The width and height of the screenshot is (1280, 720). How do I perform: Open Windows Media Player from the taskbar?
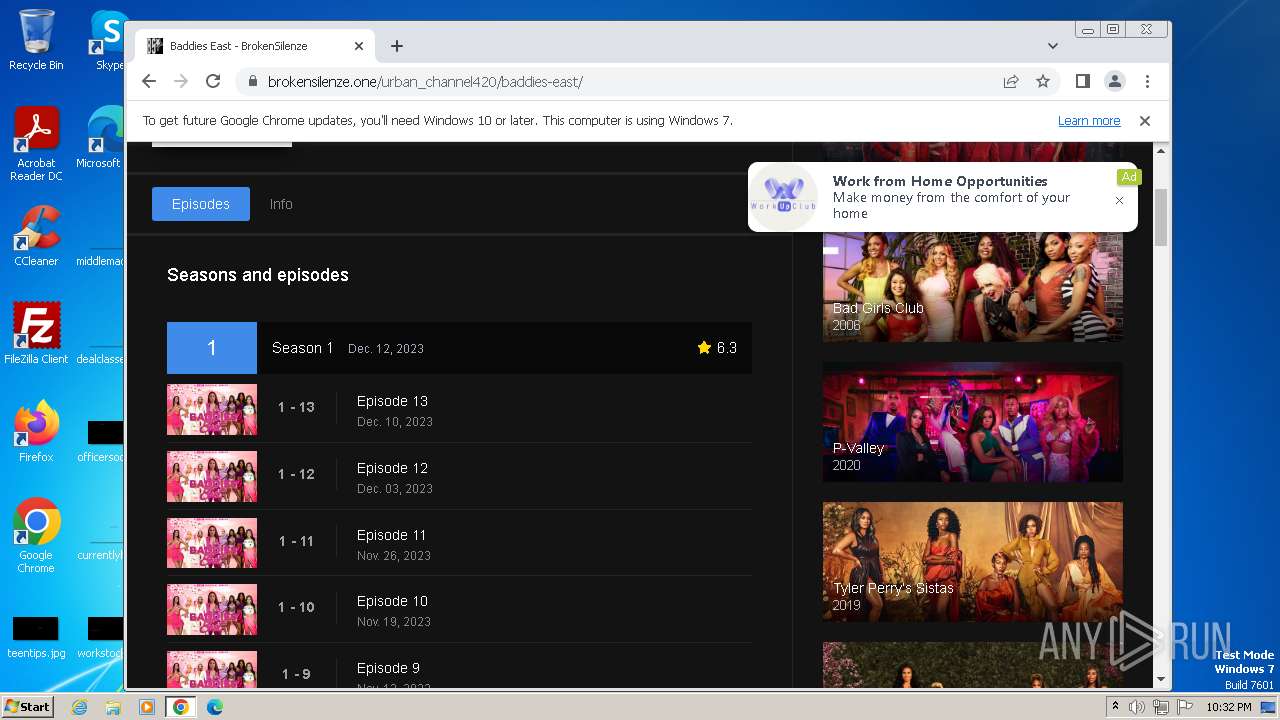147,707
